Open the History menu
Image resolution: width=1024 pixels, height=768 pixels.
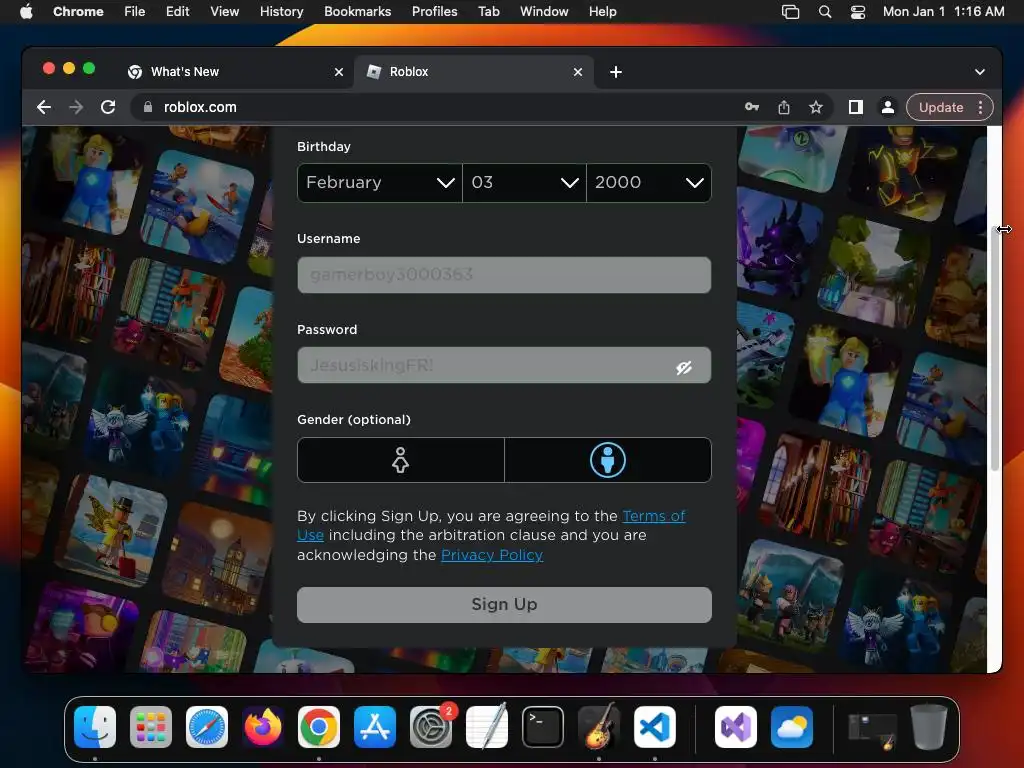281,12
